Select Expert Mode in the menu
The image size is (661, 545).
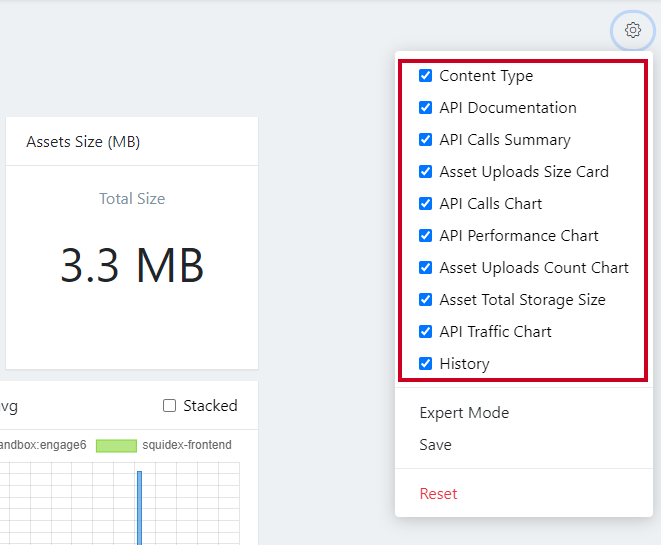(x=464, y=413)
